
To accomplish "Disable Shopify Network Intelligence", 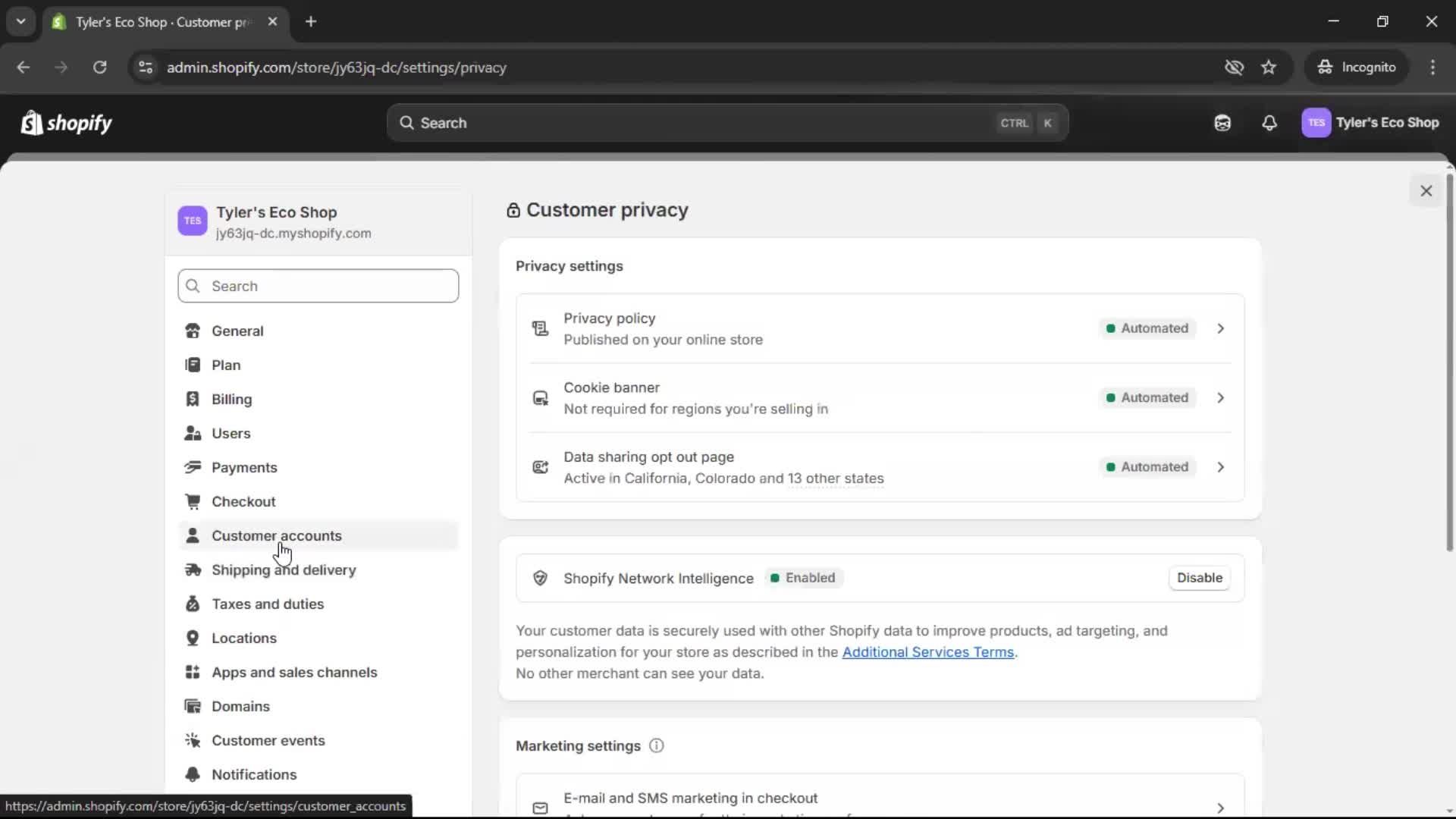I will tap(1199, 578).
